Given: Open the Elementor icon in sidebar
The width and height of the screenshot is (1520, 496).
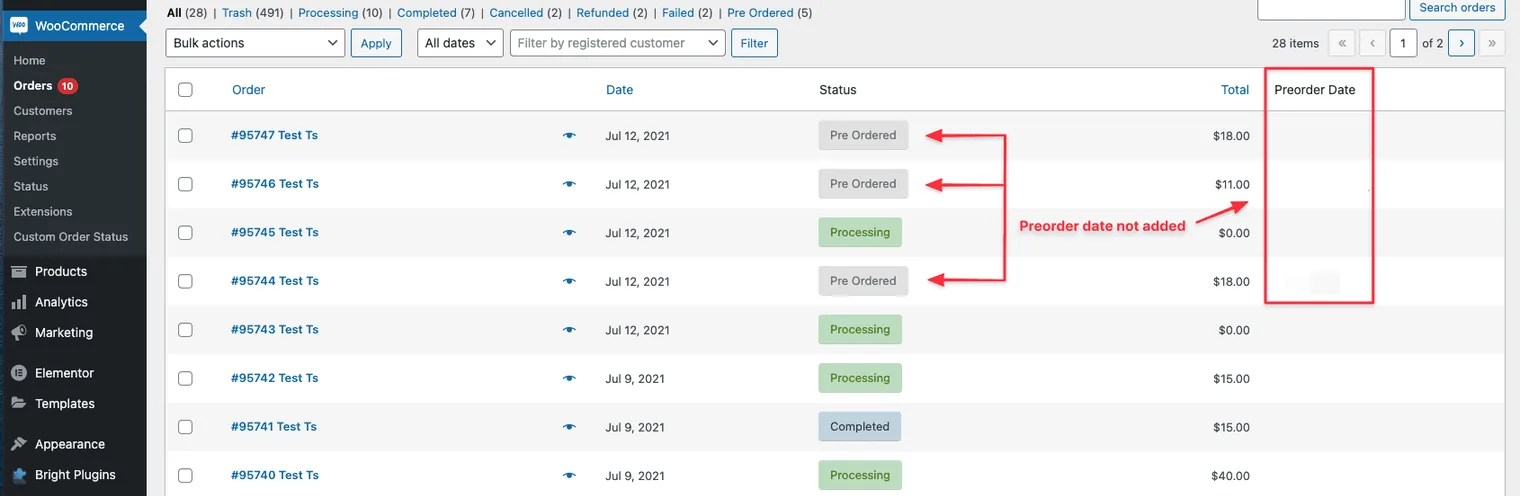Looking at the screenshot, I should [x=18, y=373].
